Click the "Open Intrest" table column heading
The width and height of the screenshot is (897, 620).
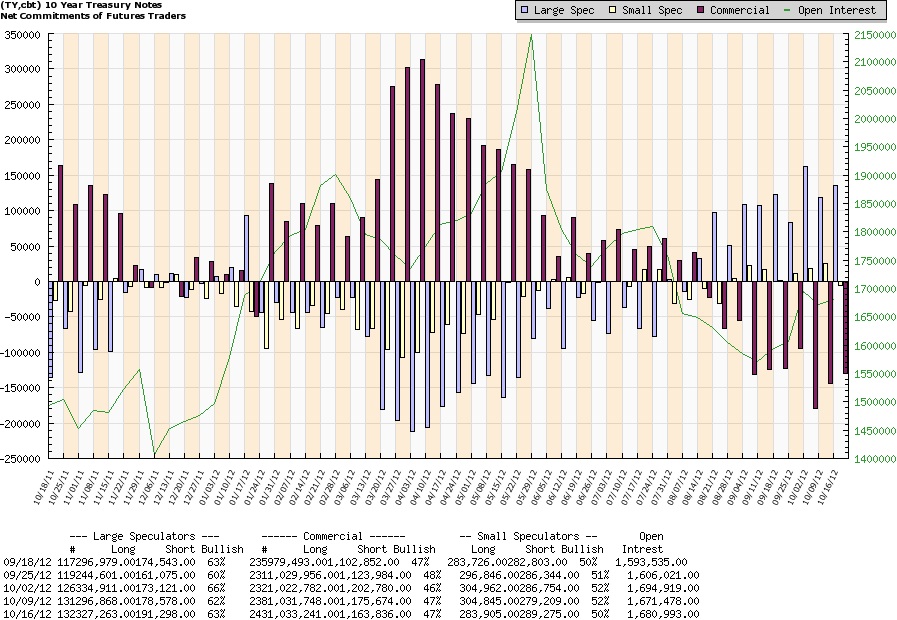click(x=644, y=543)
